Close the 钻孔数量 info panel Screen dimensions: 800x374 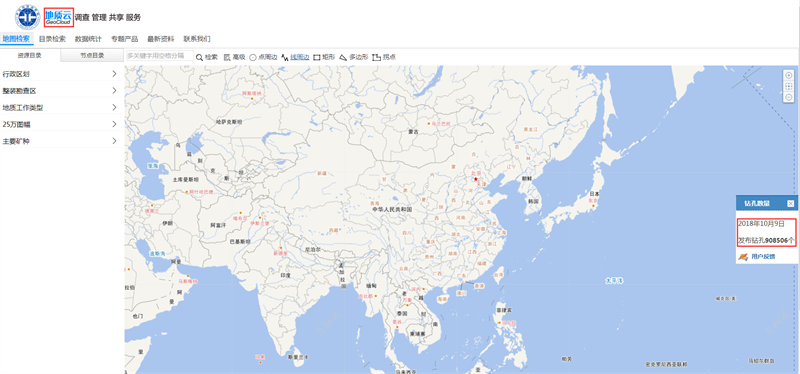pos(790,204)
